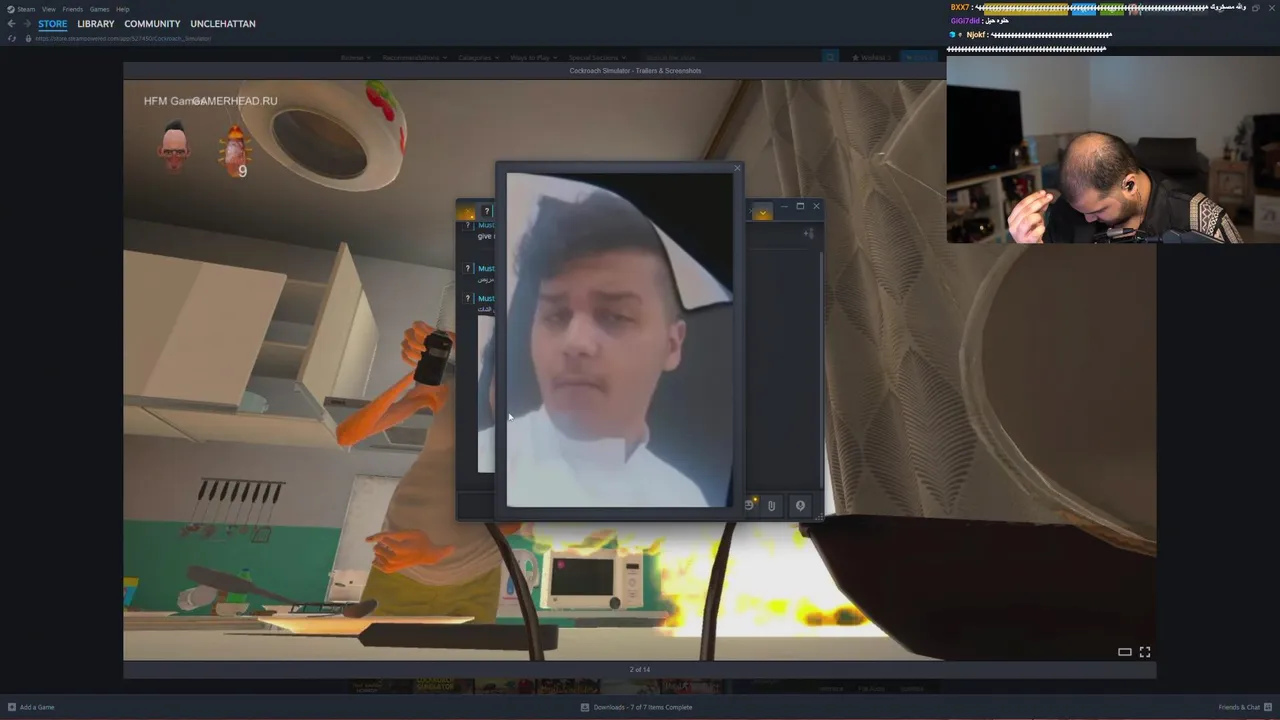Reload the store page
This screenshot has height=720, width=1280.
click(12, 38)
